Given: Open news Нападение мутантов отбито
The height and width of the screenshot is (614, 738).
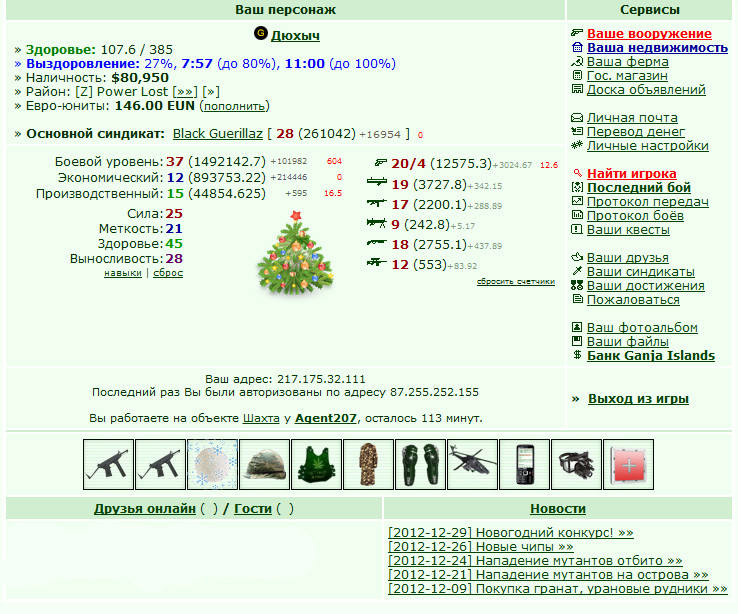Looking at the screenshot, I should tap(535, 561).
